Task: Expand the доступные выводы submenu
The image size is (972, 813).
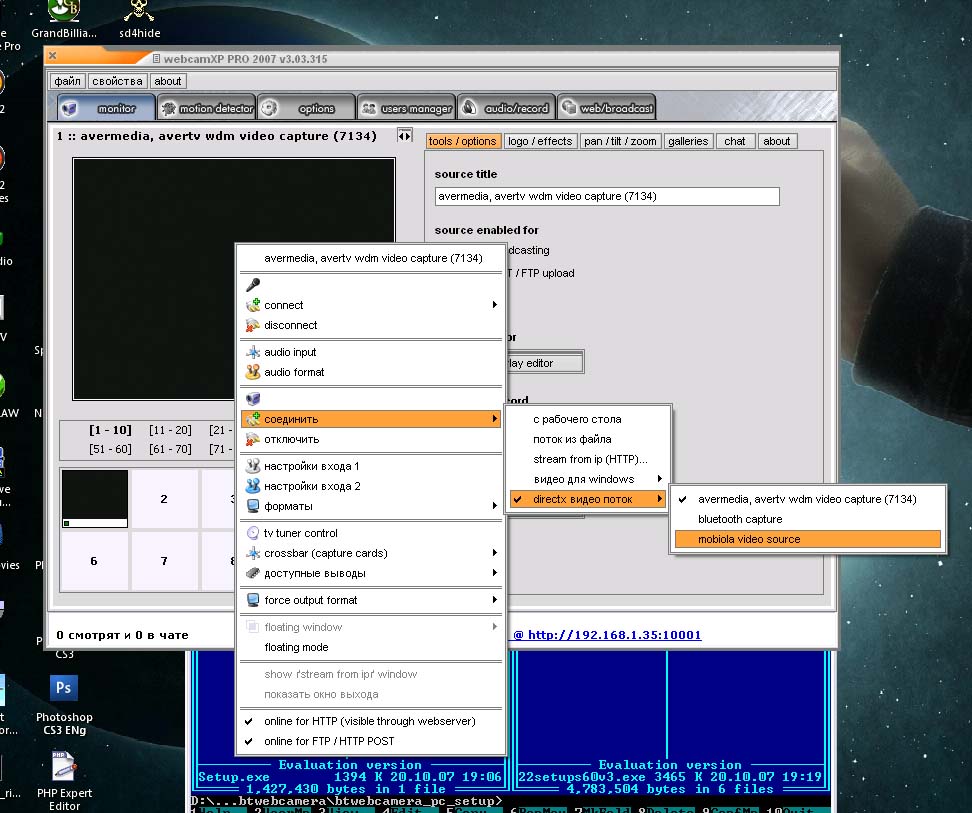Action: click(371, 573)
